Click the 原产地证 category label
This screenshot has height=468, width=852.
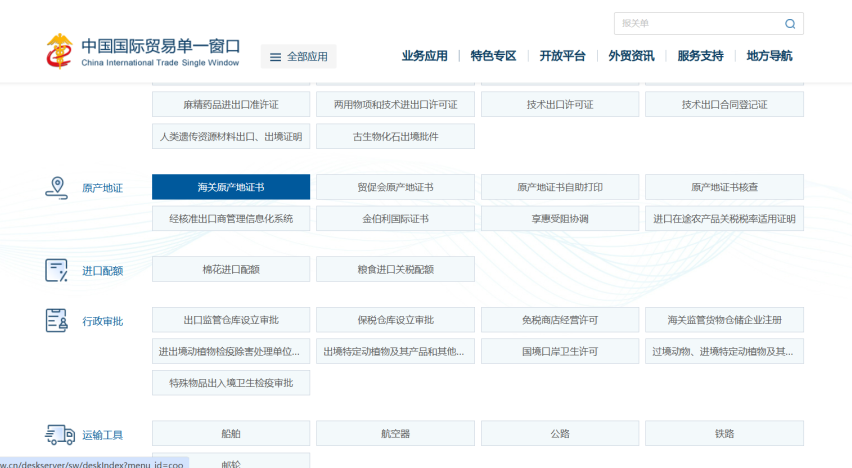click(x=103, y=188)
